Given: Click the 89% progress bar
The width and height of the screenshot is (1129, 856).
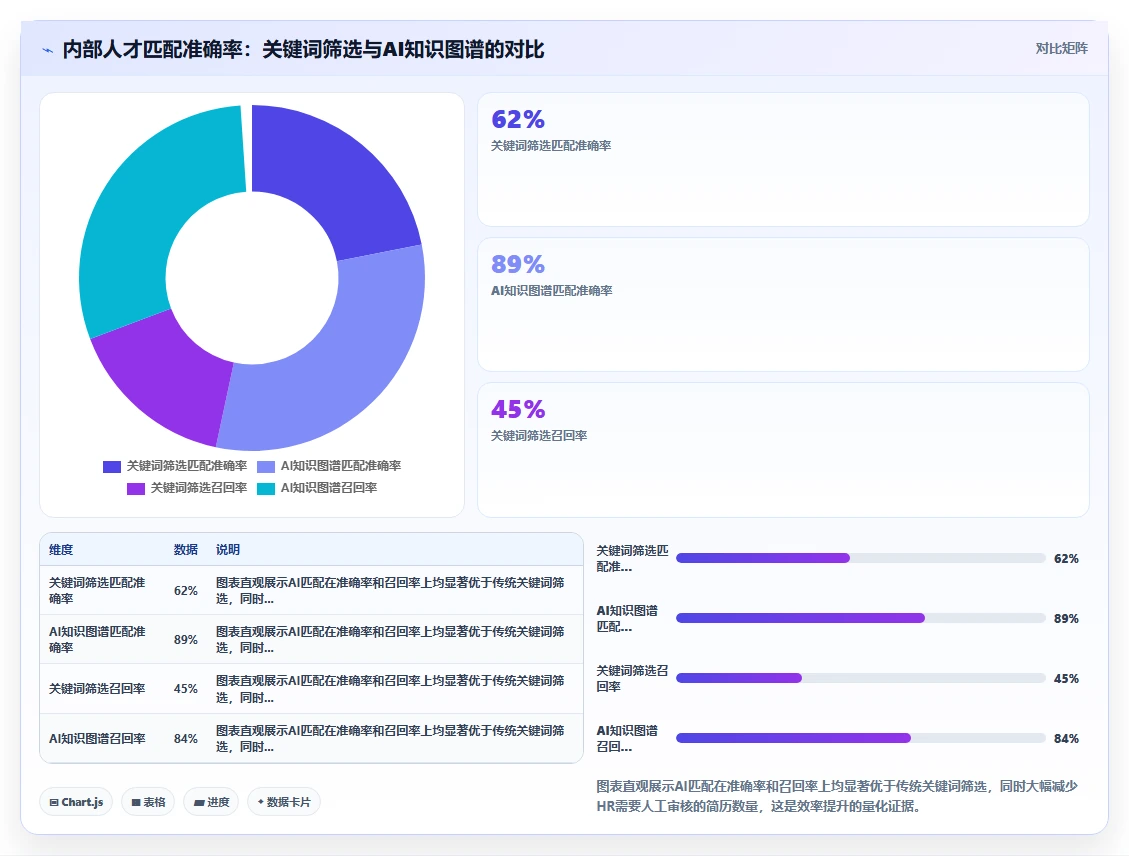Looking at the screenshot, I should (x=860, y=618).
